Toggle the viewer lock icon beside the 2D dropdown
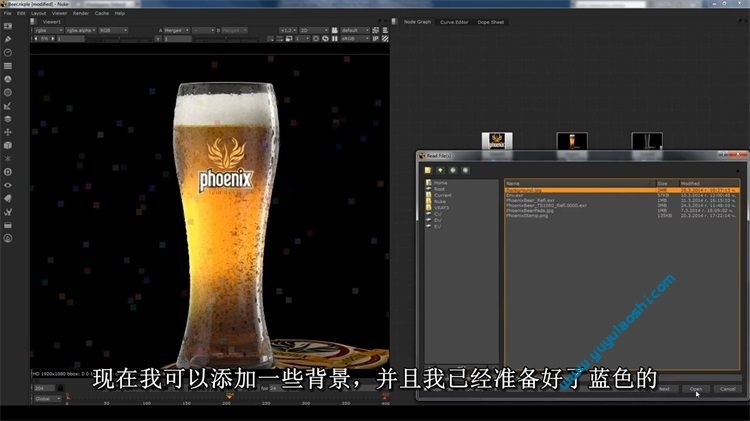The image size is (750, 421). [x=335, y=30]
